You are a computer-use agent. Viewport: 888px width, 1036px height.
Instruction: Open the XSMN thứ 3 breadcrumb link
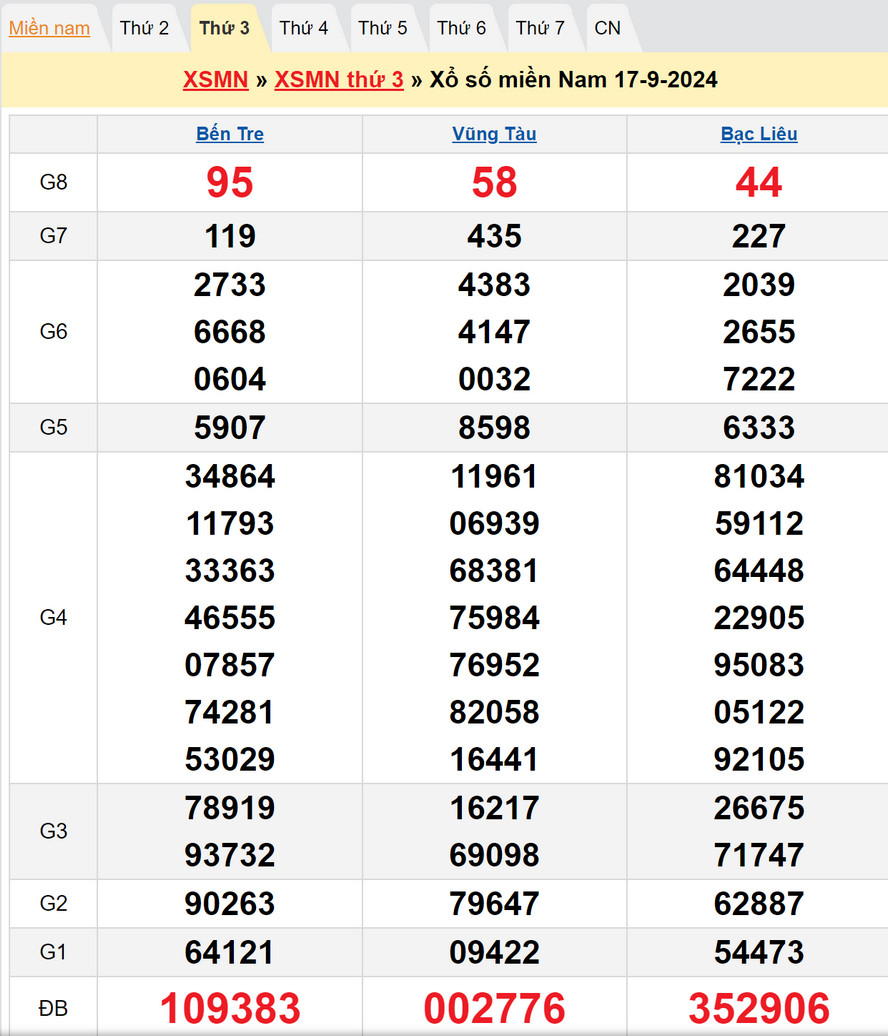tap(339, 80)
